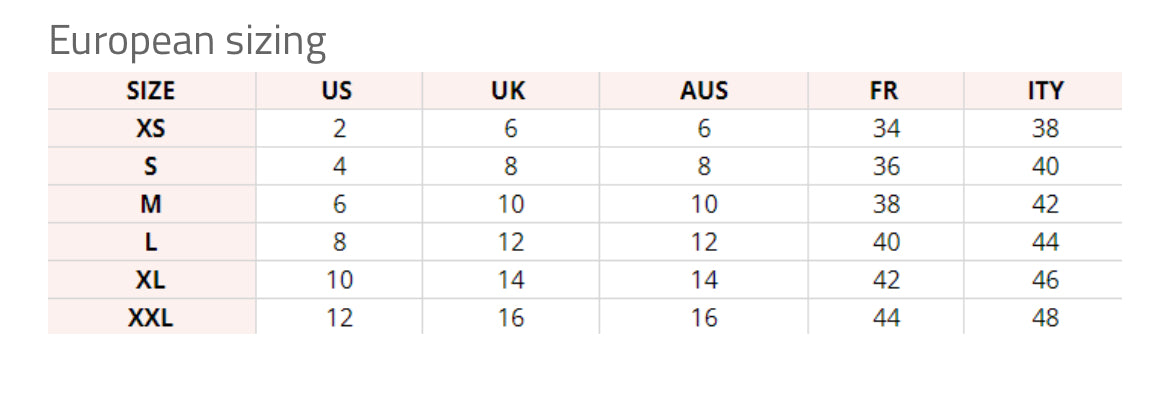Click AUS value 12 in L row

pyautogui.click(x=704, y=243)
